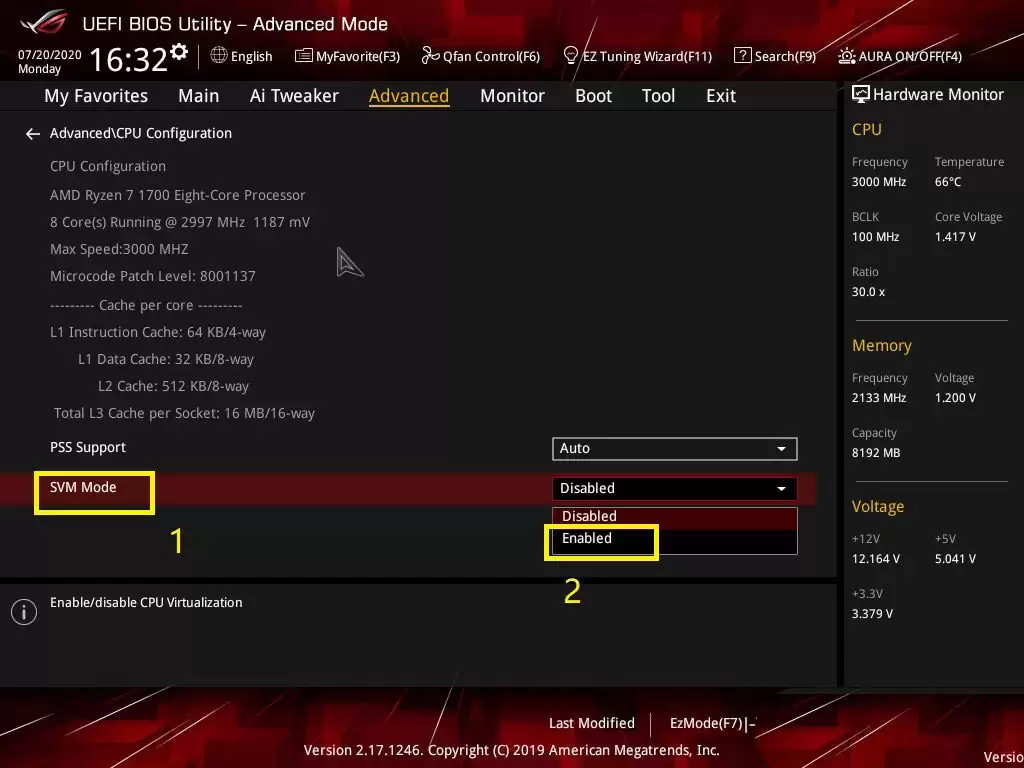Toggle AURA lighting on or off

pos(899,56)
